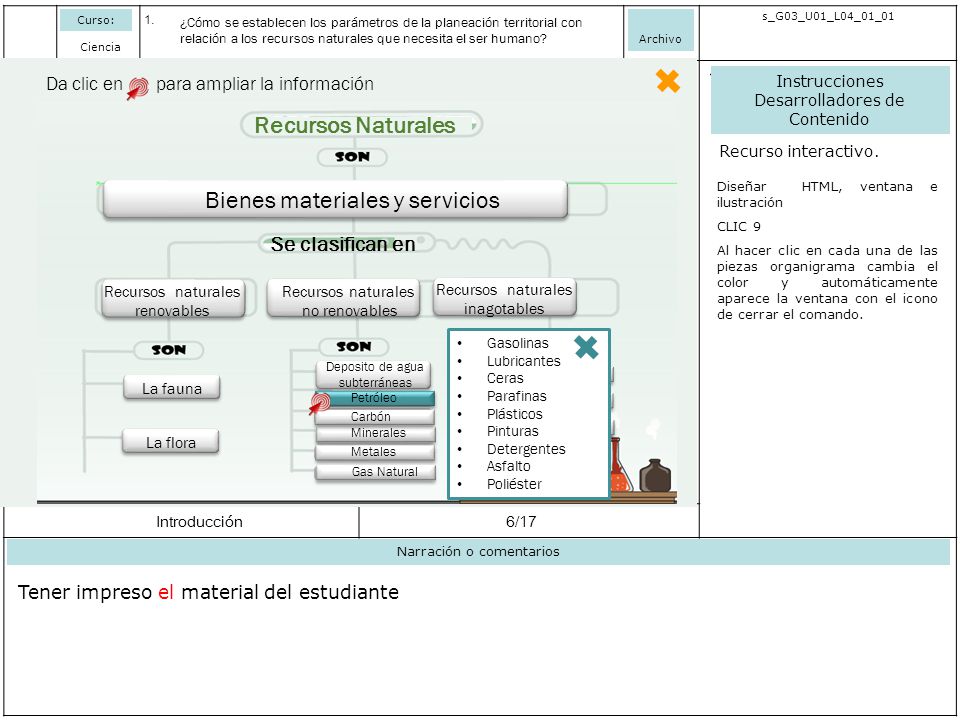The image size is (960, 720).
Task: Click the CLIC 9 text
Action: pos(738,227)
